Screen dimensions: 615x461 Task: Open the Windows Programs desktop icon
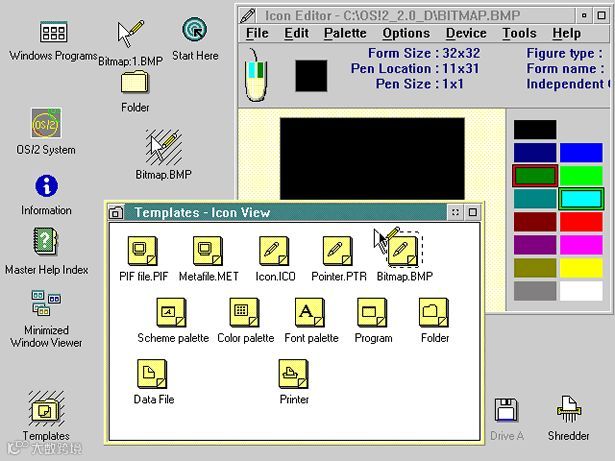pyautogui.click(x=54, y=32)
